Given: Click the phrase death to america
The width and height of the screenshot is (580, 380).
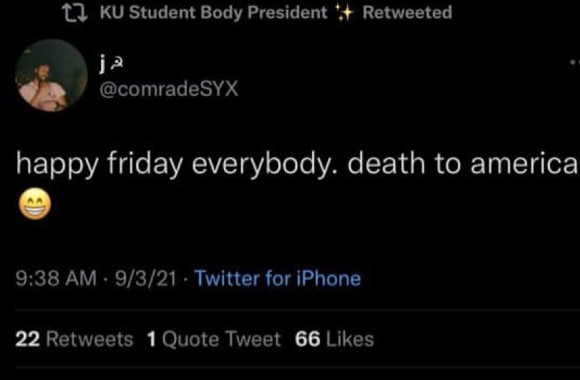Looking at the screenshot, I should click(x=462, y=164).
